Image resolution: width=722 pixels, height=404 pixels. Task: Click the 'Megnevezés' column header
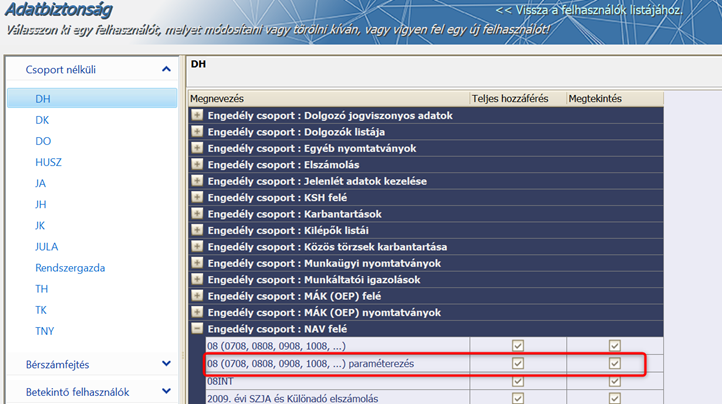[329, 99]
